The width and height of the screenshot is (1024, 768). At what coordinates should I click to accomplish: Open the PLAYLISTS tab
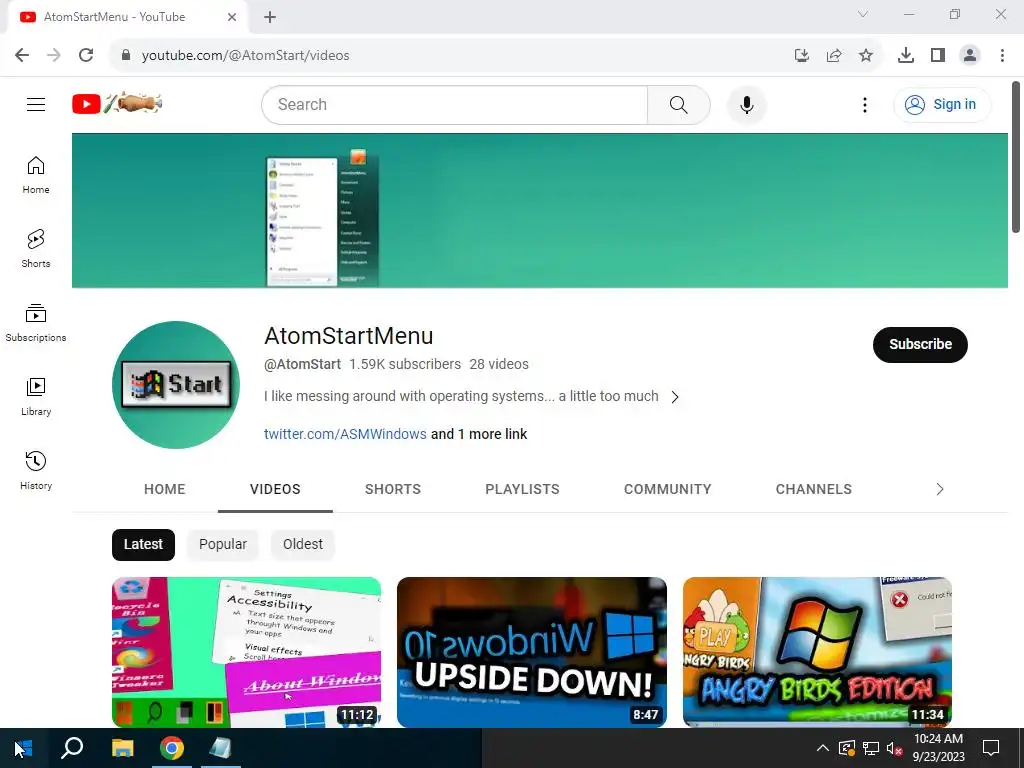[522, 489]
